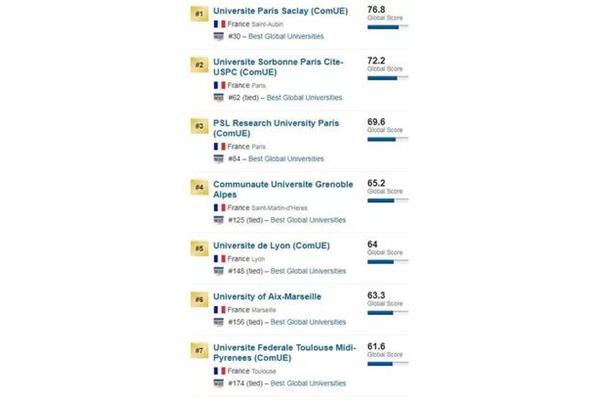Open Universite Federale Toulouse Midi-Pyrenees link
Screen dimensions: 600x400
tap(284, 353)
